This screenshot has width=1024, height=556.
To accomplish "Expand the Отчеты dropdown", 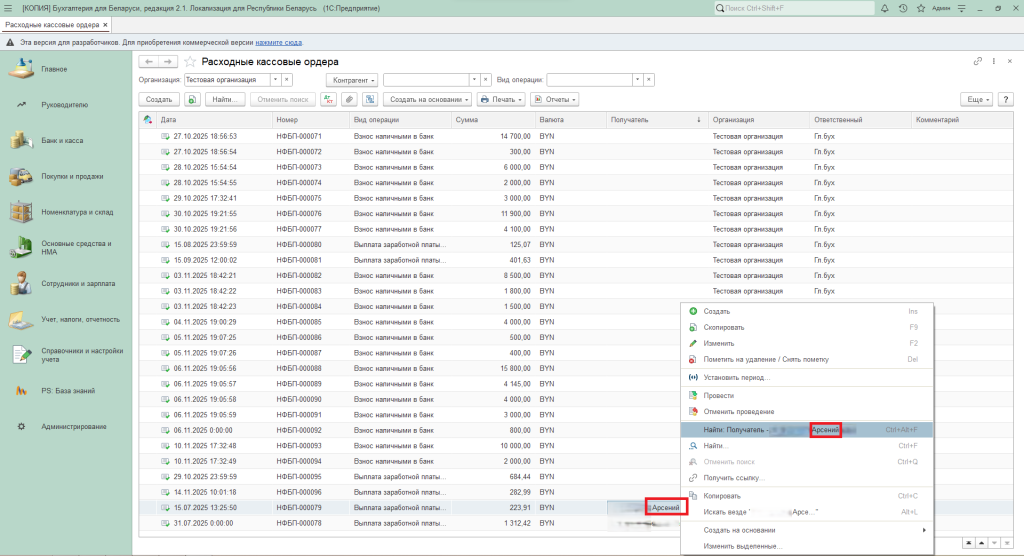I will tap(555, 99).
